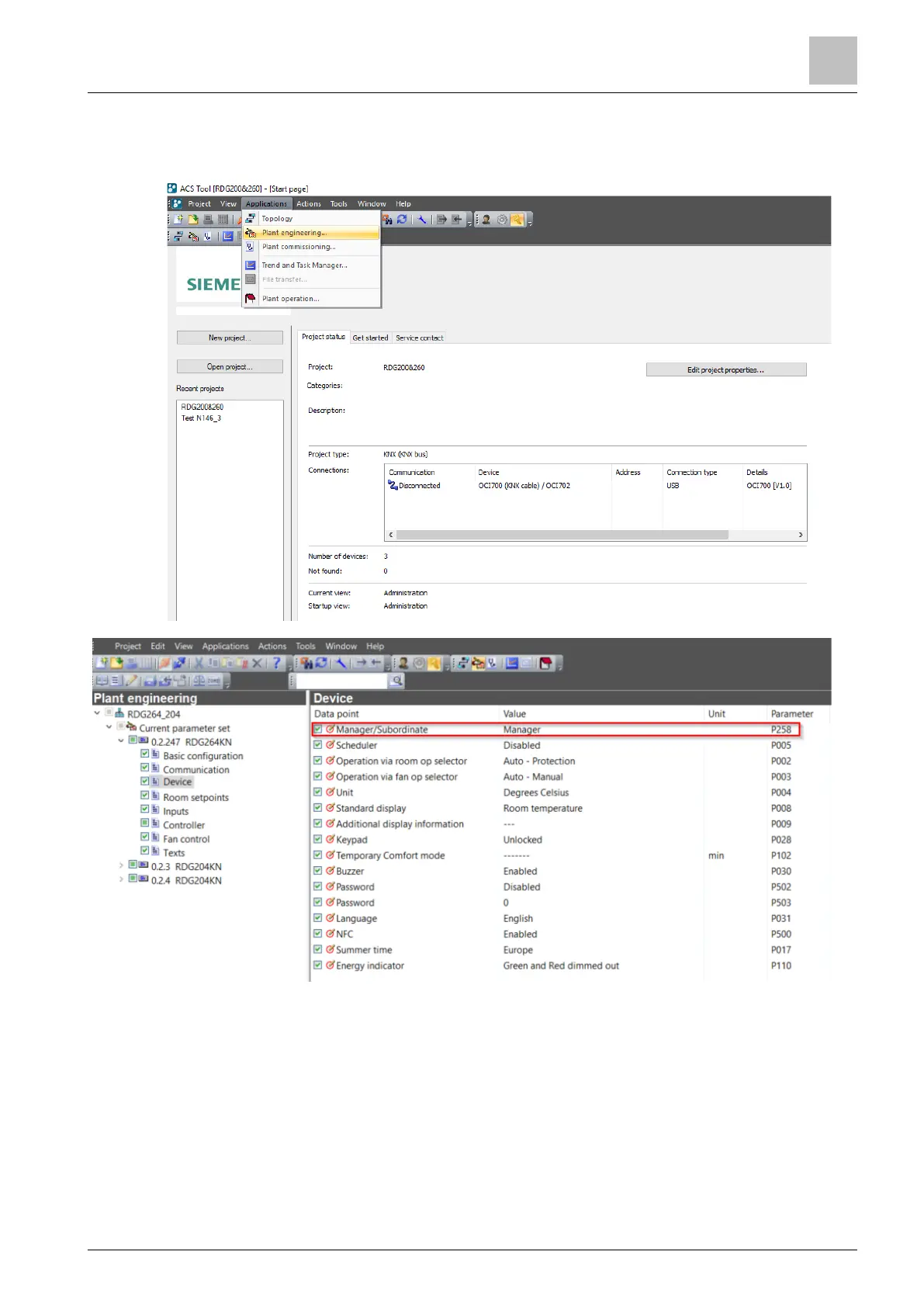The width and height of the screenshot is (924, 1307).
Task: Click the Connections list left scroll arrow
Action: point(391,535)
